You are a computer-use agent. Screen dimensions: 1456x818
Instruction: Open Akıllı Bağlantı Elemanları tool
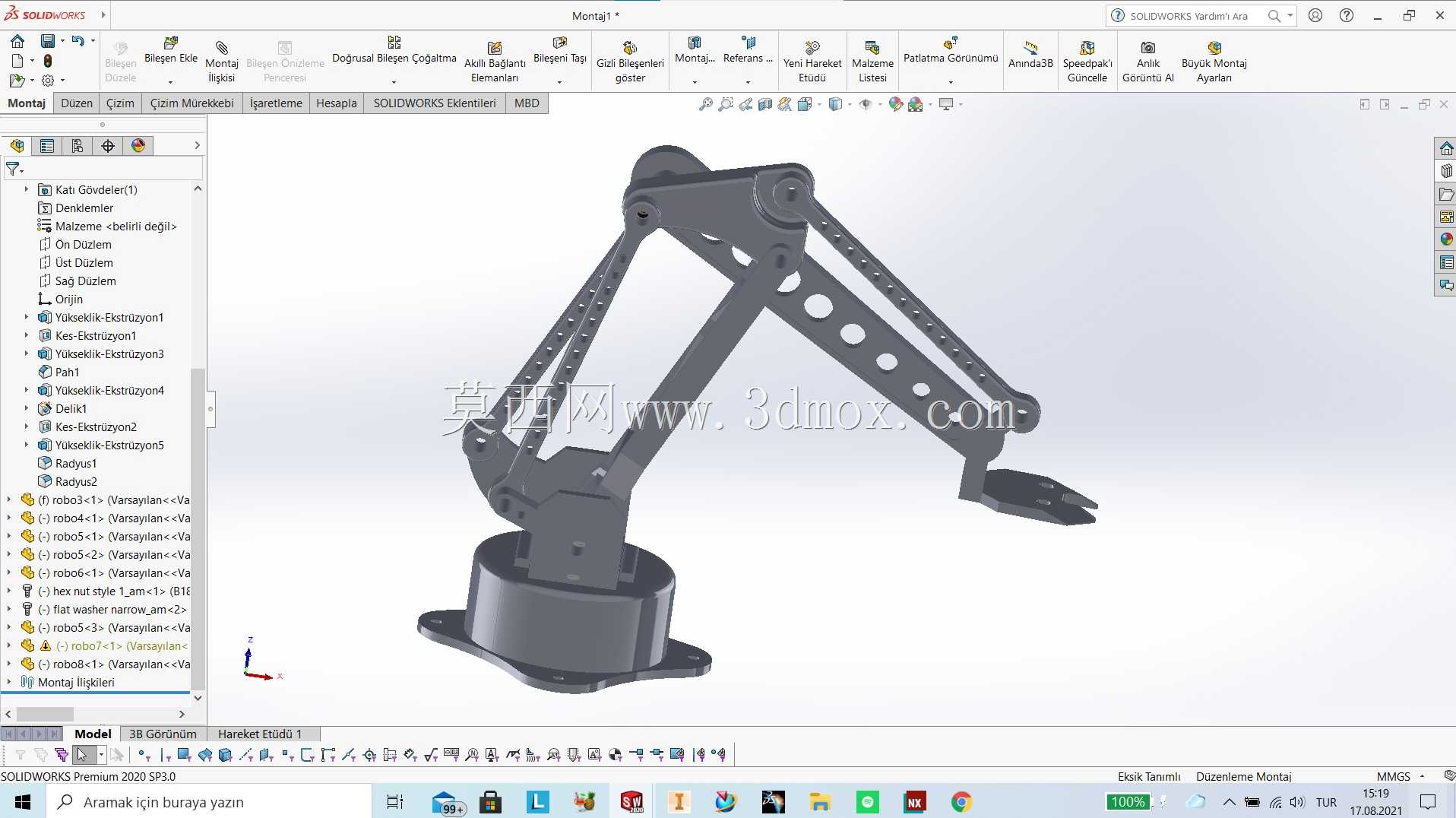point(495,62)
